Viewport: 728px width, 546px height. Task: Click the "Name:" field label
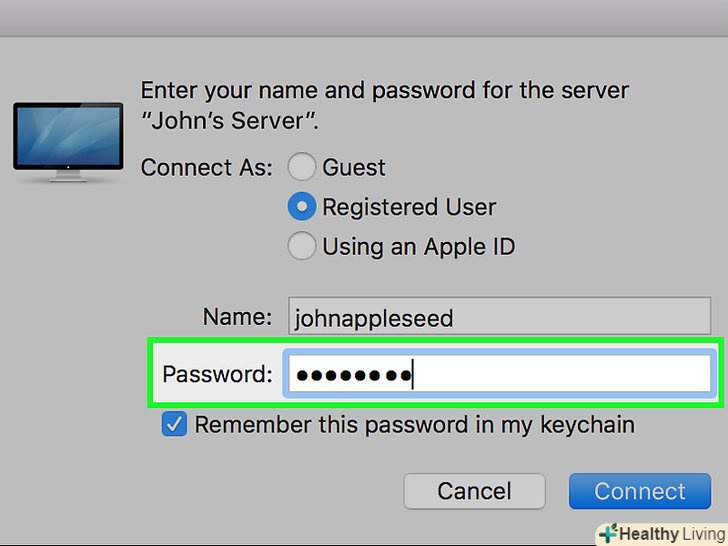237,317
